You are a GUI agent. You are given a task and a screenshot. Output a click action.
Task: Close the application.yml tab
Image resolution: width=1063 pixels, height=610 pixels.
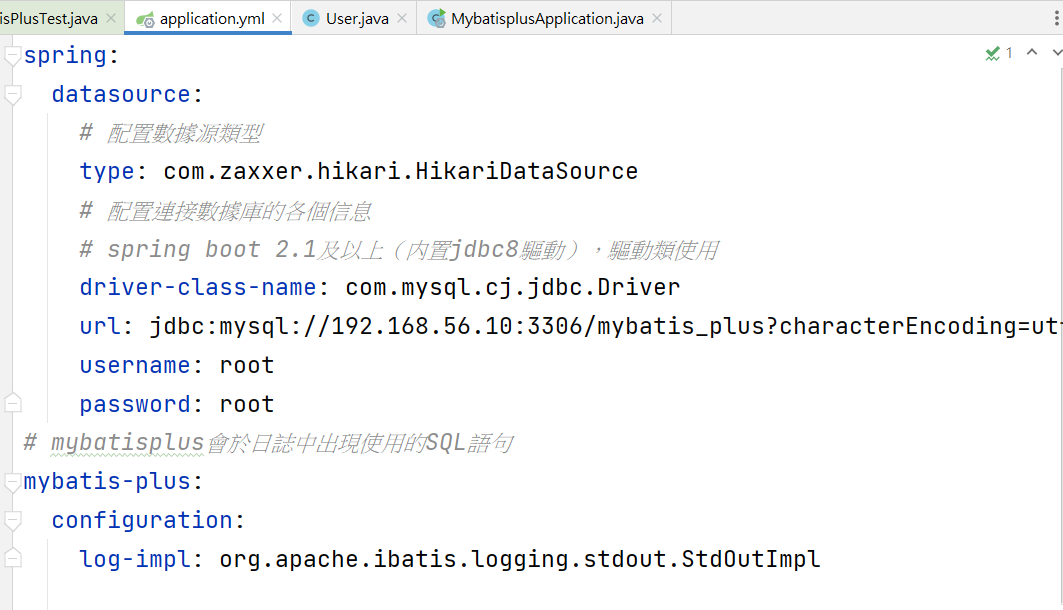coord(277,18)
